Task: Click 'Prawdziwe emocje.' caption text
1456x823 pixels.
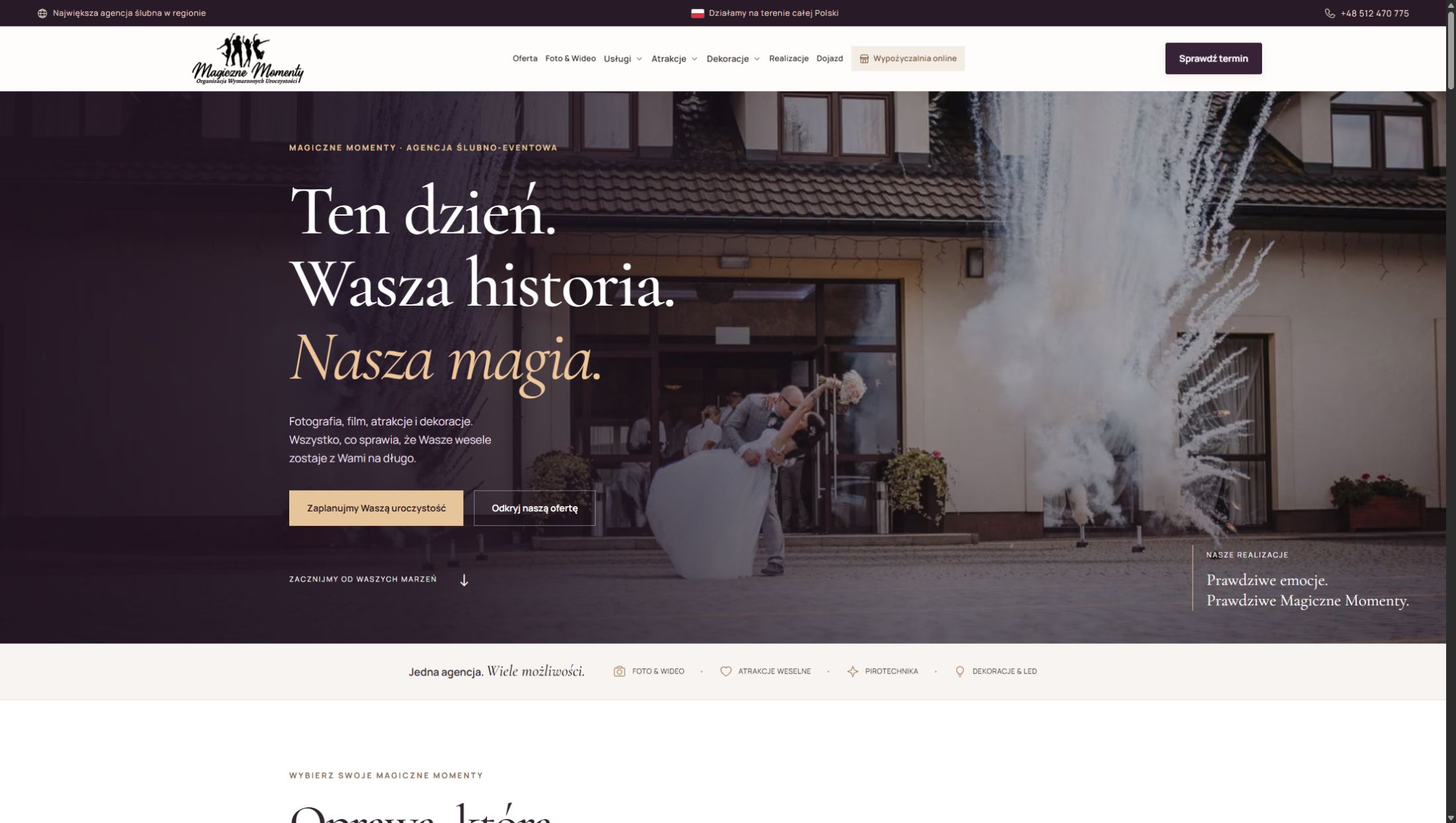Action: (1267, 580)
